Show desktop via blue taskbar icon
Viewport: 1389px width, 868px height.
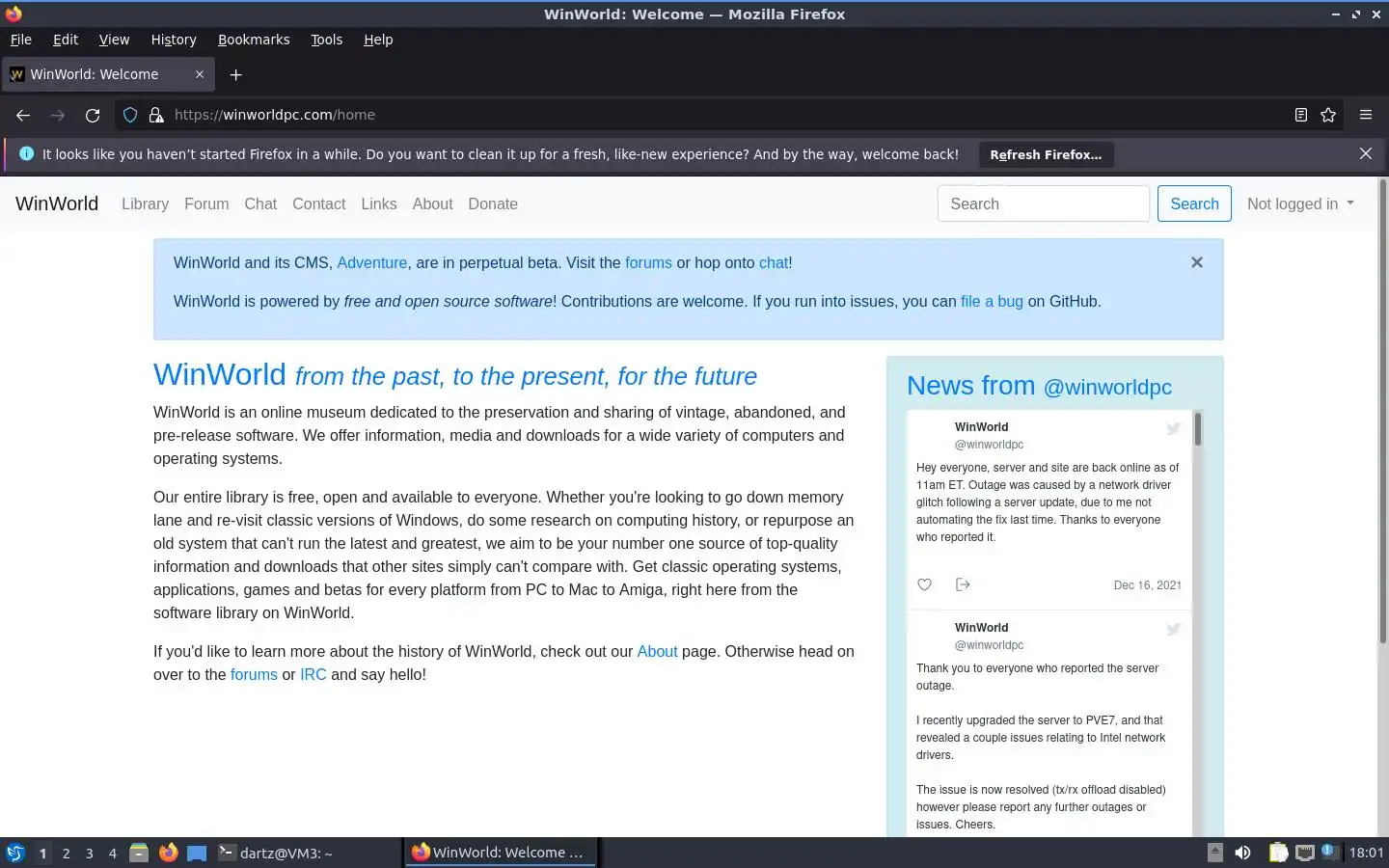[x=197, y=853]
